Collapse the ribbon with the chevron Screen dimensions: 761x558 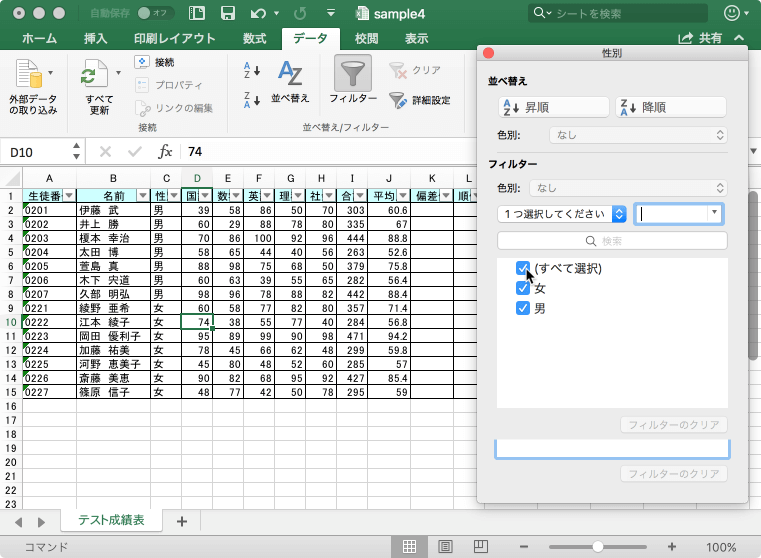[739, 38]
